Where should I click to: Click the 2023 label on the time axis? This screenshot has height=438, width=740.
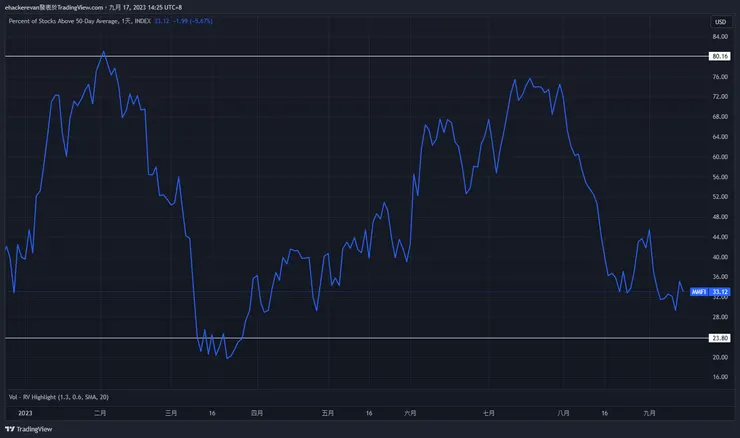pos(25,413)
